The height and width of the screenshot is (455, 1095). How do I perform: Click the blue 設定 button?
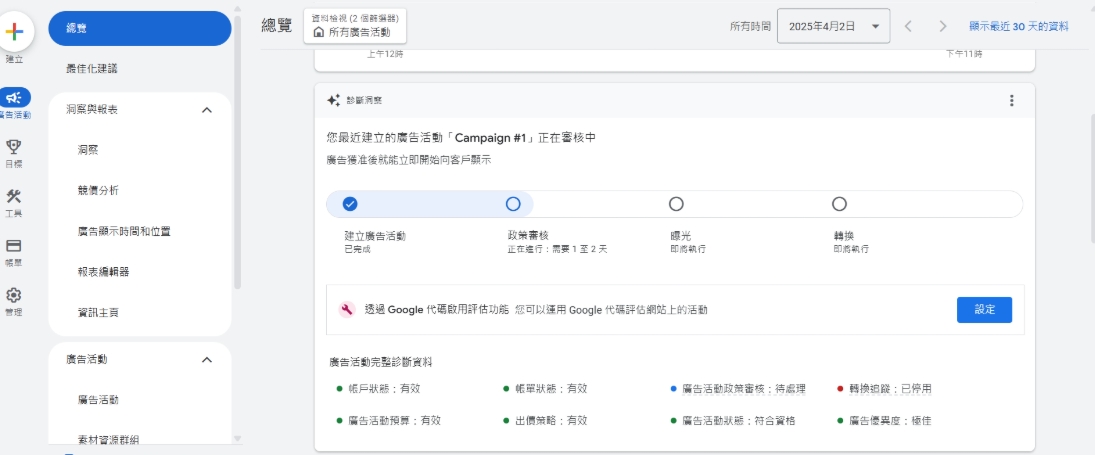(x=984, y=310)
